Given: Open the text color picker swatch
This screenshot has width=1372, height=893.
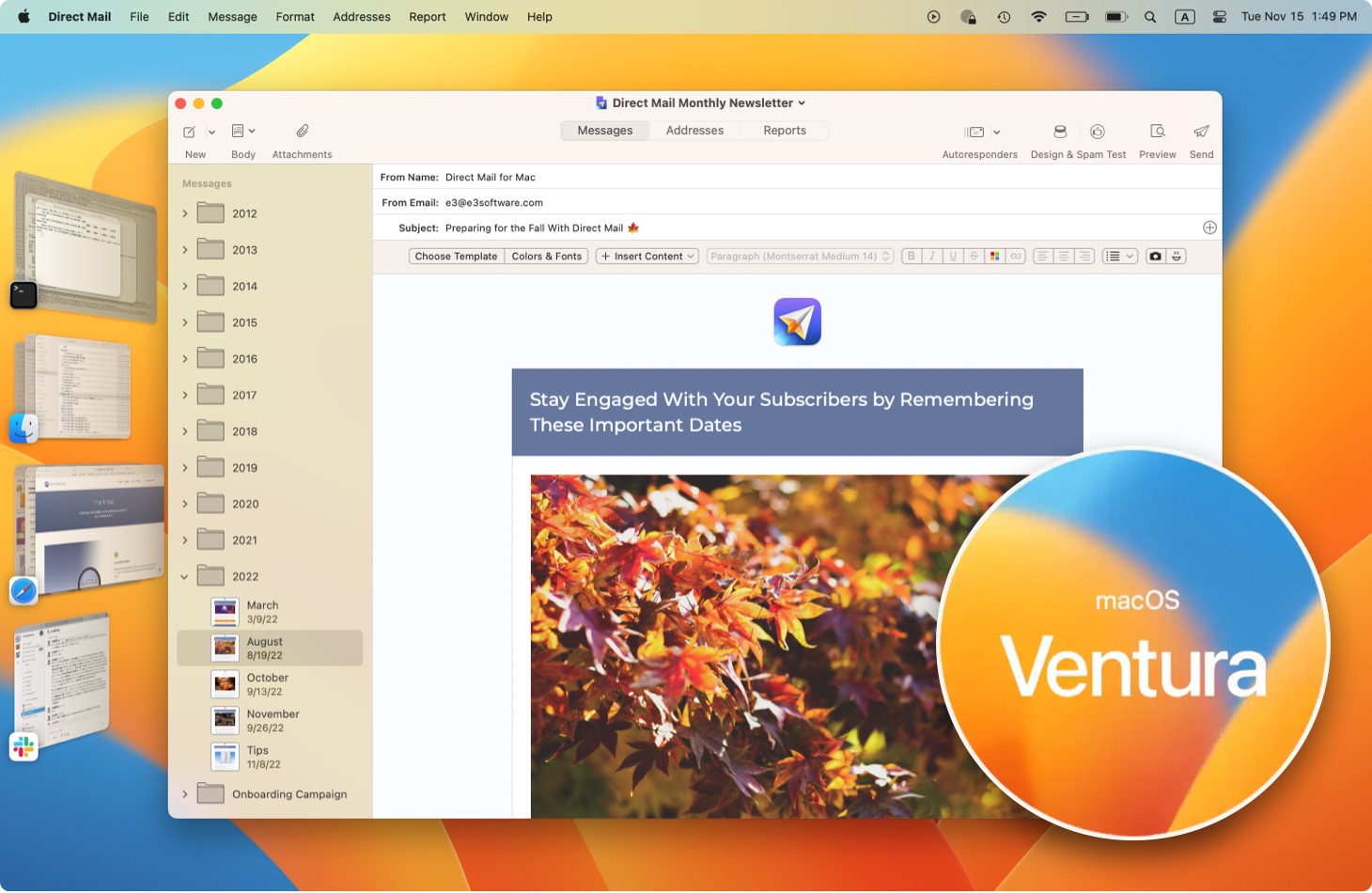Looking at the screenshot, I should click(x=994, y=256).
